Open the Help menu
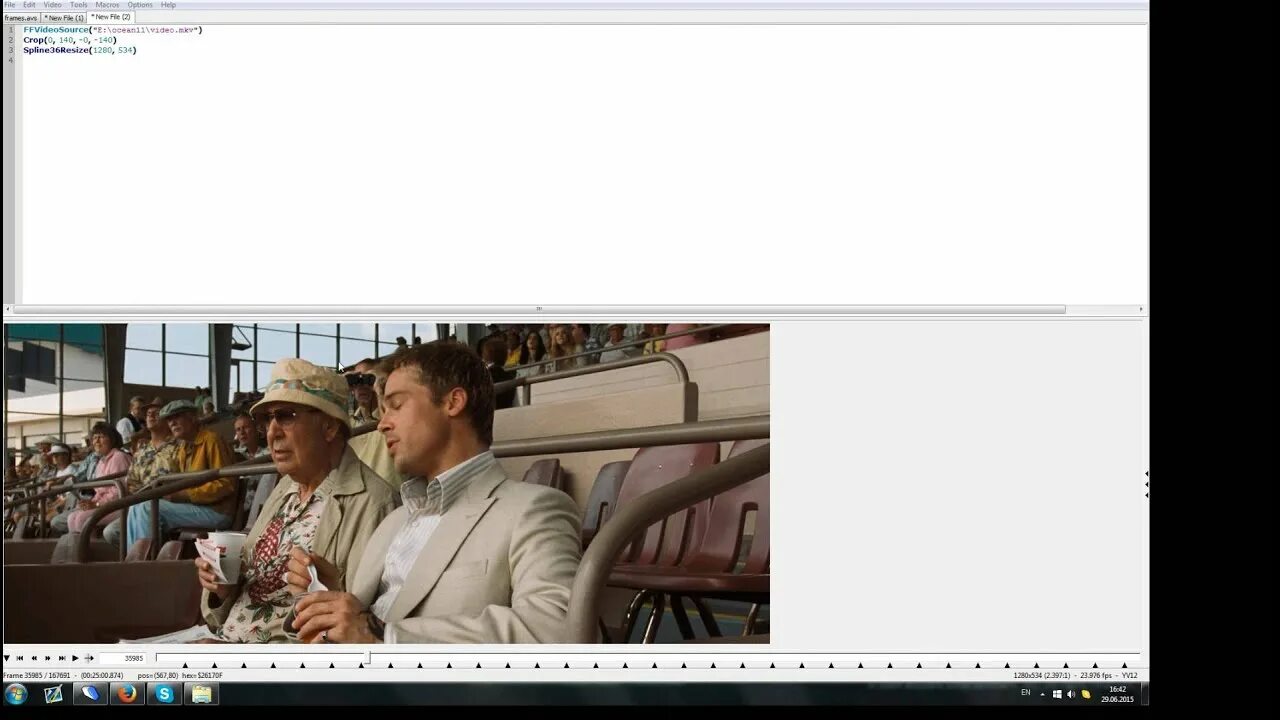The height and width of the screenshot is (720, 1280). pos(168,5)
